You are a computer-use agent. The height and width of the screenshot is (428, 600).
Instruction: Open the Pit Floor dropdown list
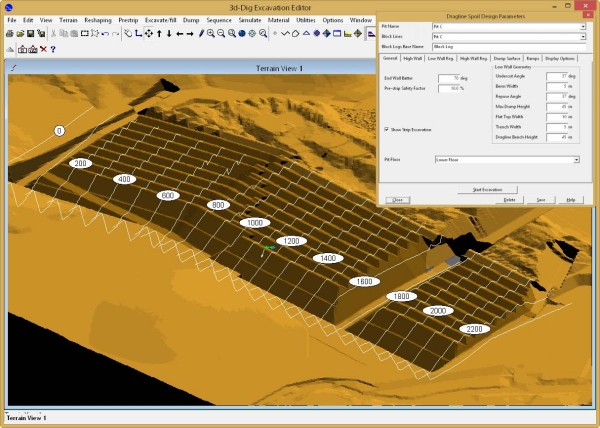click(577, 159)
